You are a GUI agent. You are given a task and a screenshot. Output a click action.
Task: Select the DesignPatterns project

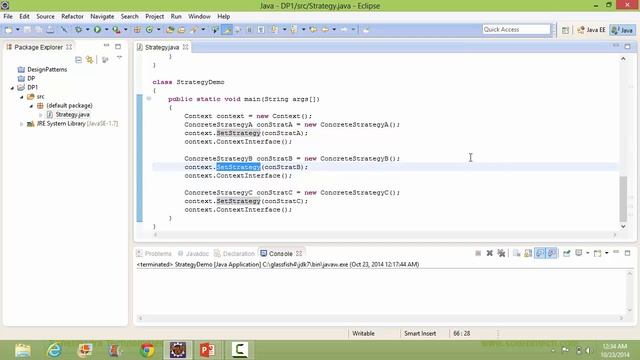[47, 69]
